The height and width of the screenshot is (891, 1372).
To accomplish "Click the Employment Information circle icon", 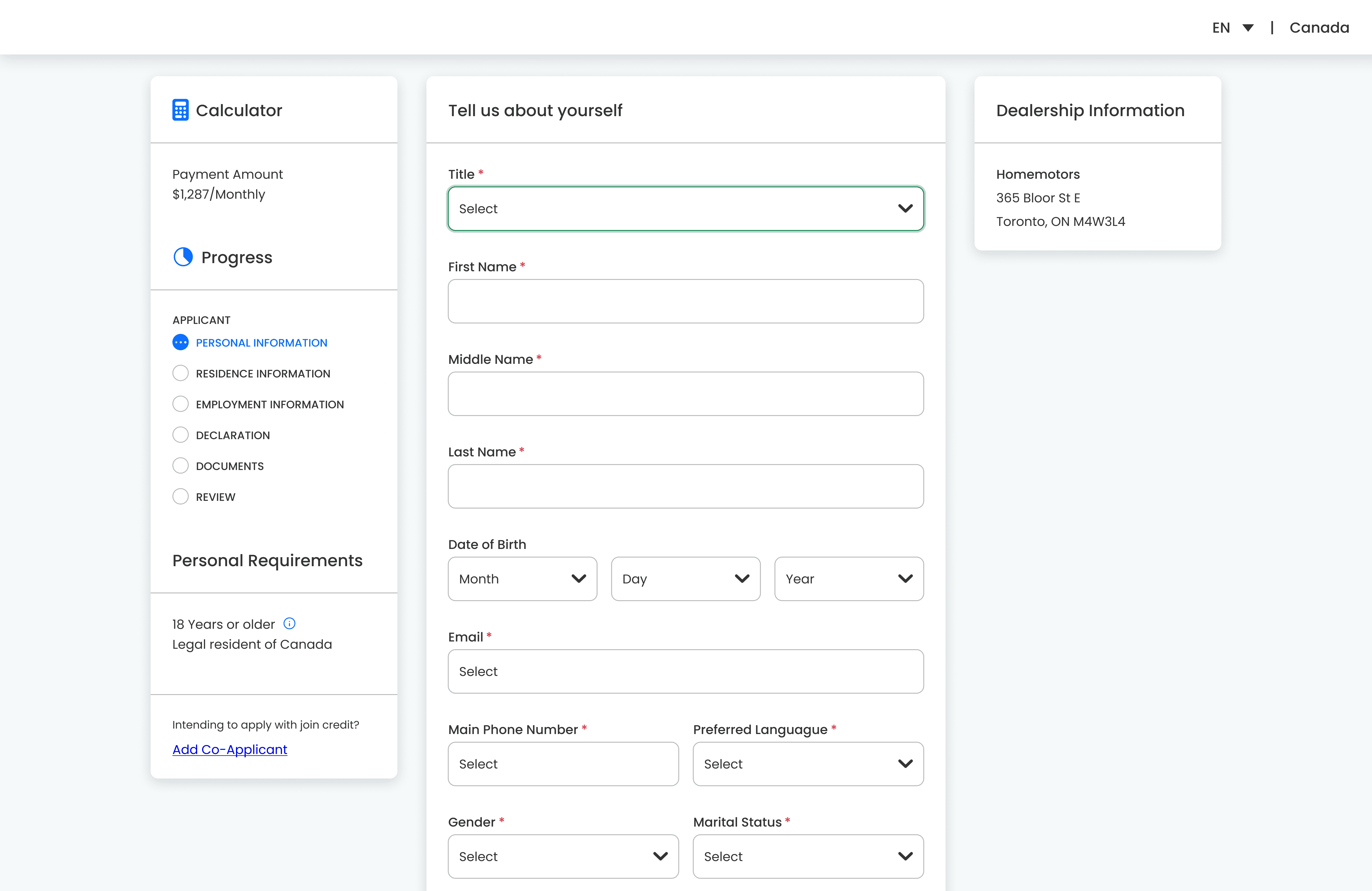I will point(180,404).
